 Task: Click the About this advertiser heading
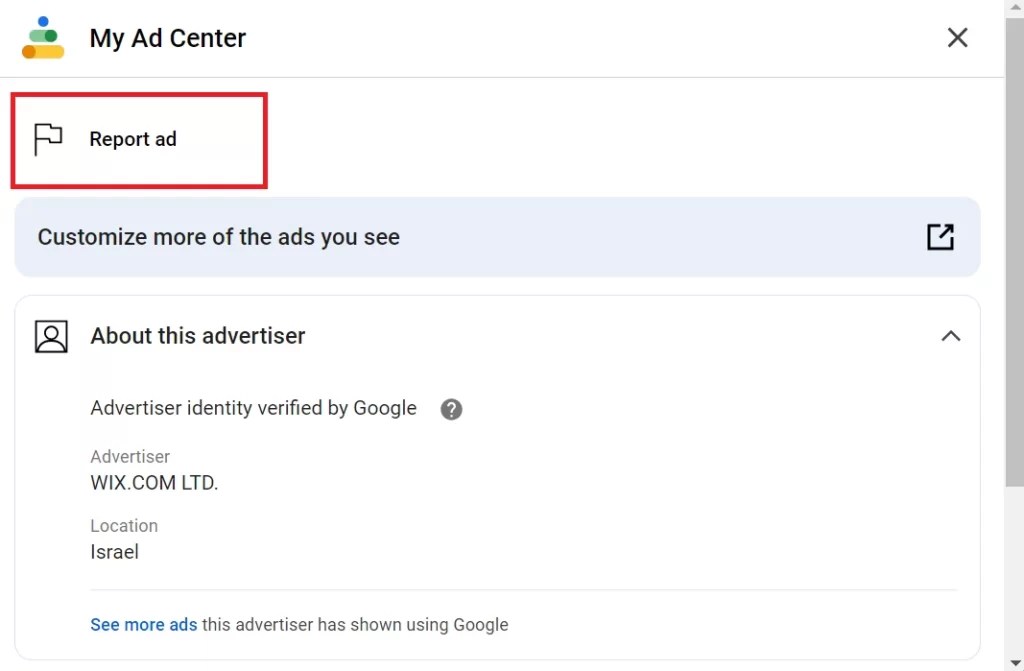click(197, 336)
